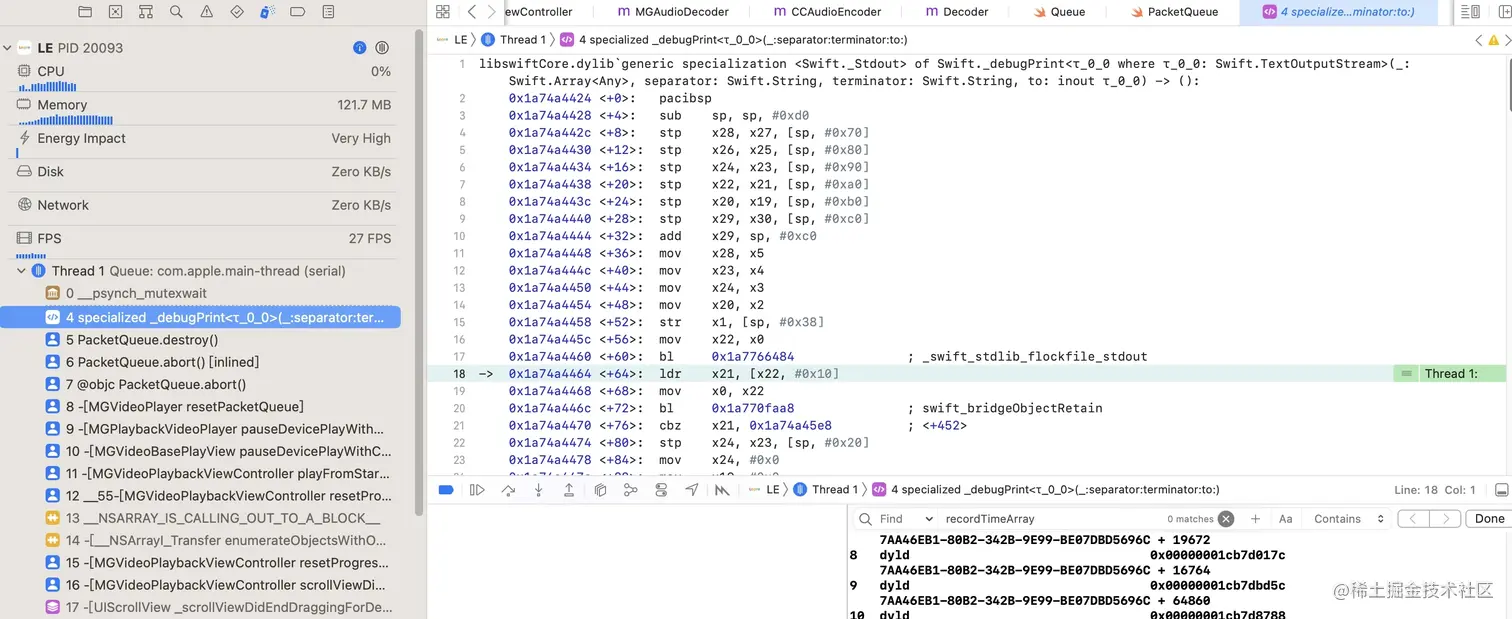Open Debug Memory Graph button
Screen dimensions: 1512x619
pos(630,490)
